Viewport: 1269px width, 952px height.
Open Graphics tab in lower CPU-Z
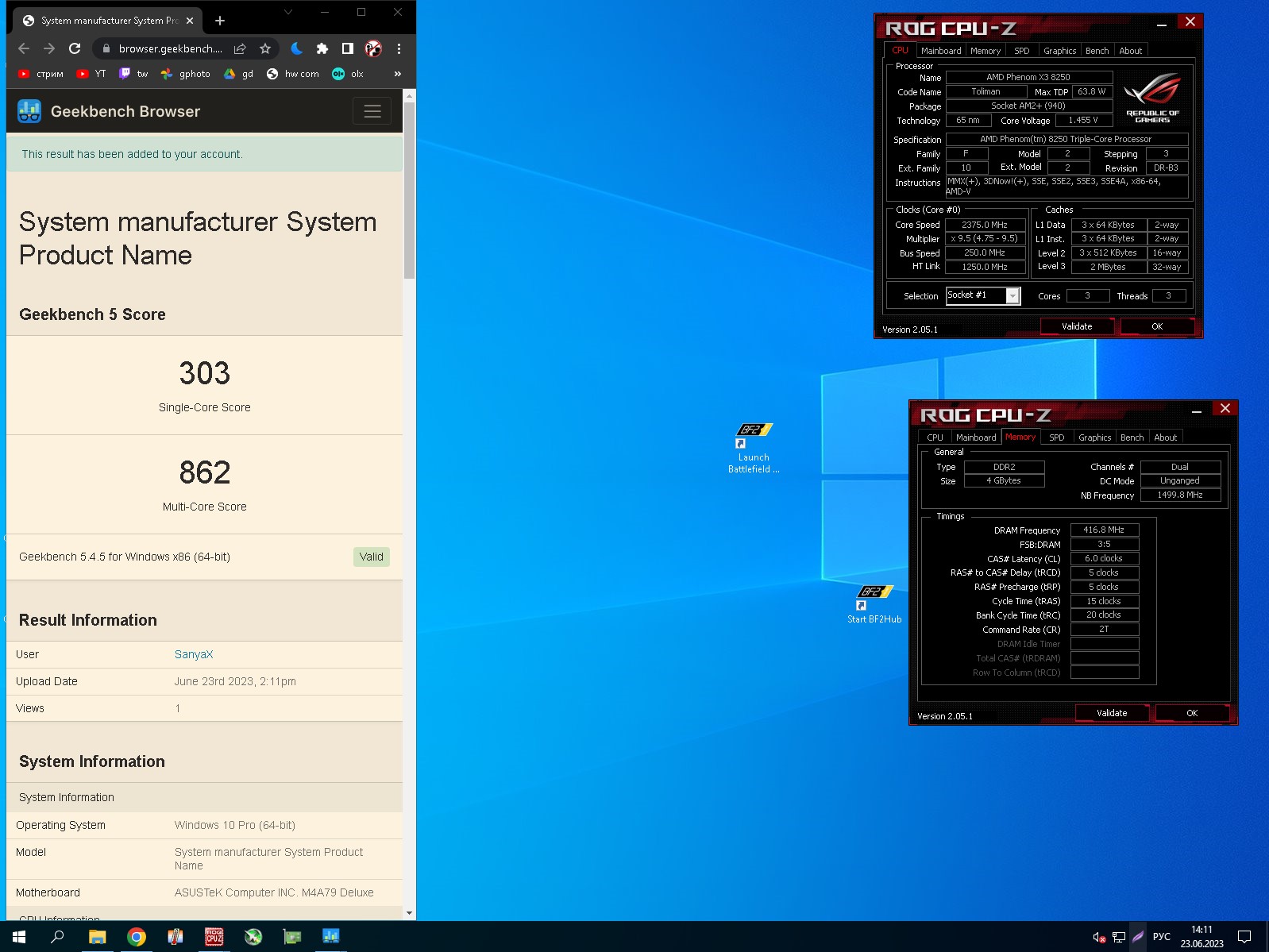pyautogui.click(x=1095, y=437)
